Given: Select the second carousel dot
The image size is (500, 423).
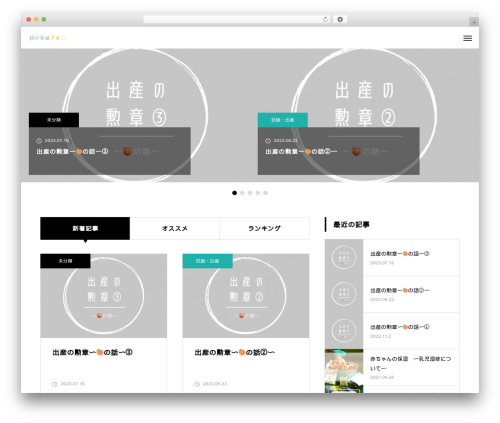Looking at the screenshot, I should pos(242,193).
